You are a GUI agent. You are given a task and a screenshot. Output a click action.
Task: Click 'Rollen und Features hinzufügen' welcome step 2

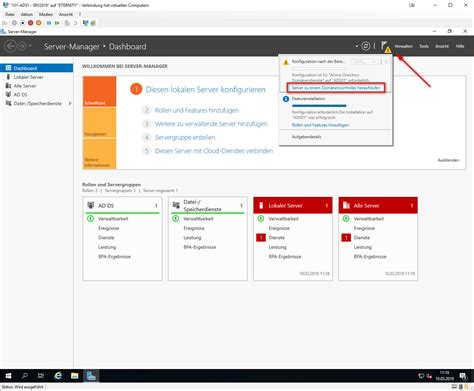(x=197, y=110)
